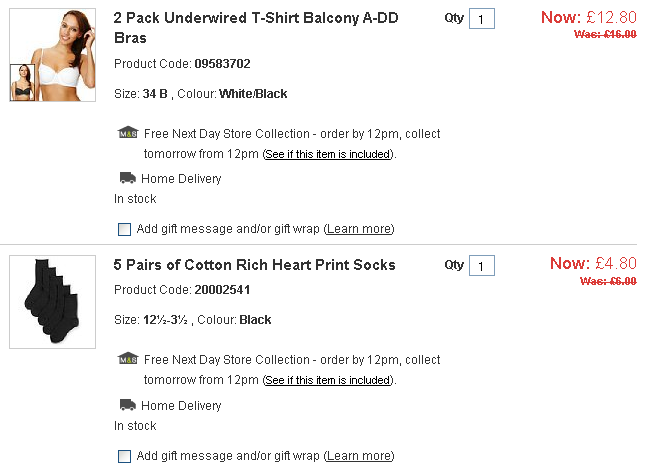Click the M&S store collection icon for the bras
The image size is (648, 470).
[127, 133]
